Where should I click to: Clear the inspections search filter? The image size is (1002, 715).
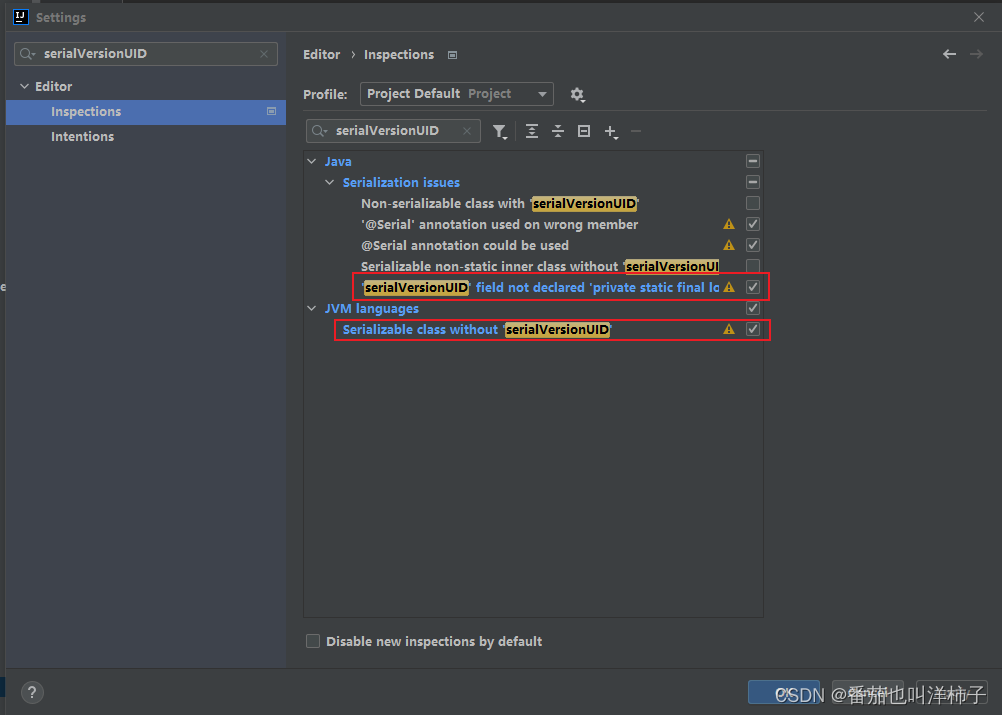click(467, 131)
